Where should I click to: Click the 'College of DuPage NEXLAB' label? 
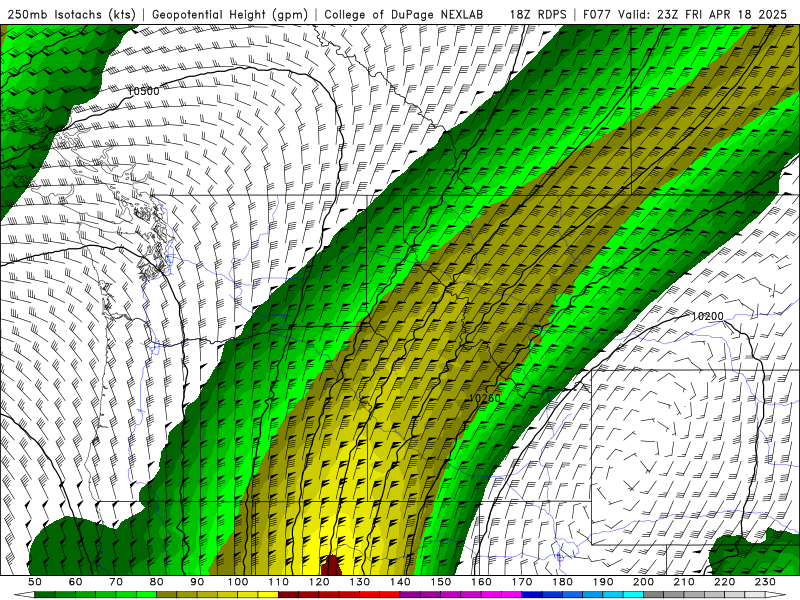tap(404, 14)
